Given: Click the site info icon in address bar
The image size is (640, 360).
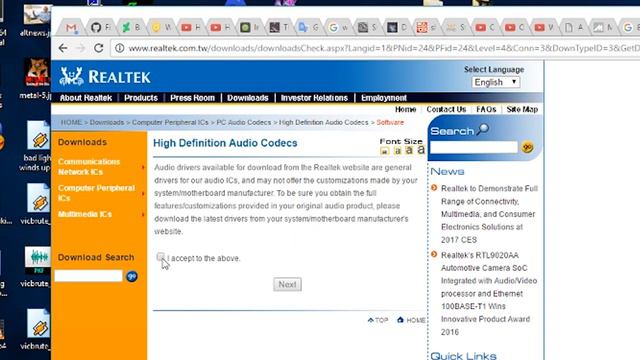Looking at the screenshot, I should pyautogui.click(x=120, y=48).
